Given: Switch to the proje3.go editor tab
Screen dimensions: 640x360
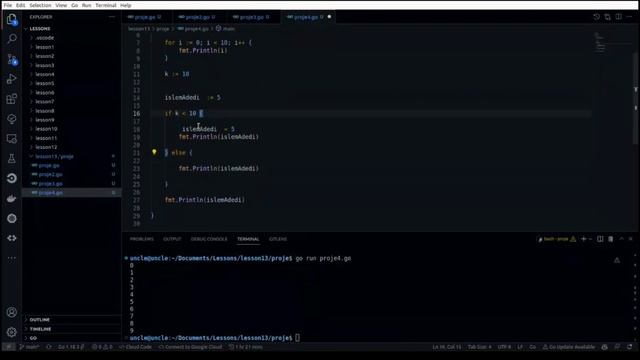Looking at the screenshot, I should 252,17.
